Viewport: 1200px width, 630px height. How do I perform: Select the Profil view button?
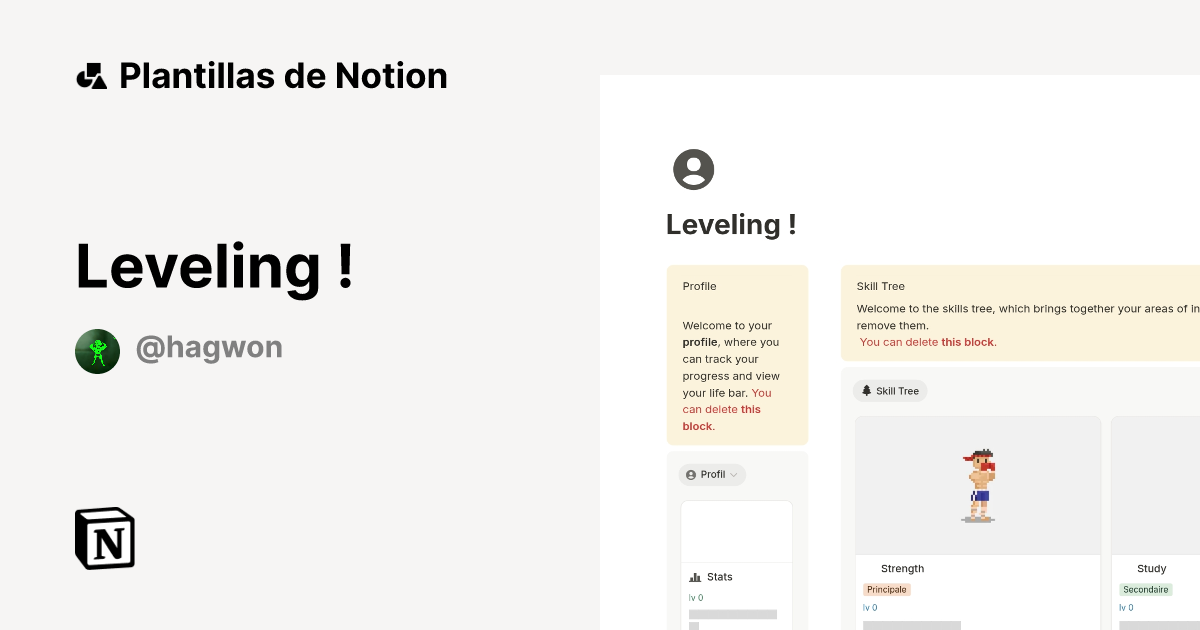[x=712, y=474]
